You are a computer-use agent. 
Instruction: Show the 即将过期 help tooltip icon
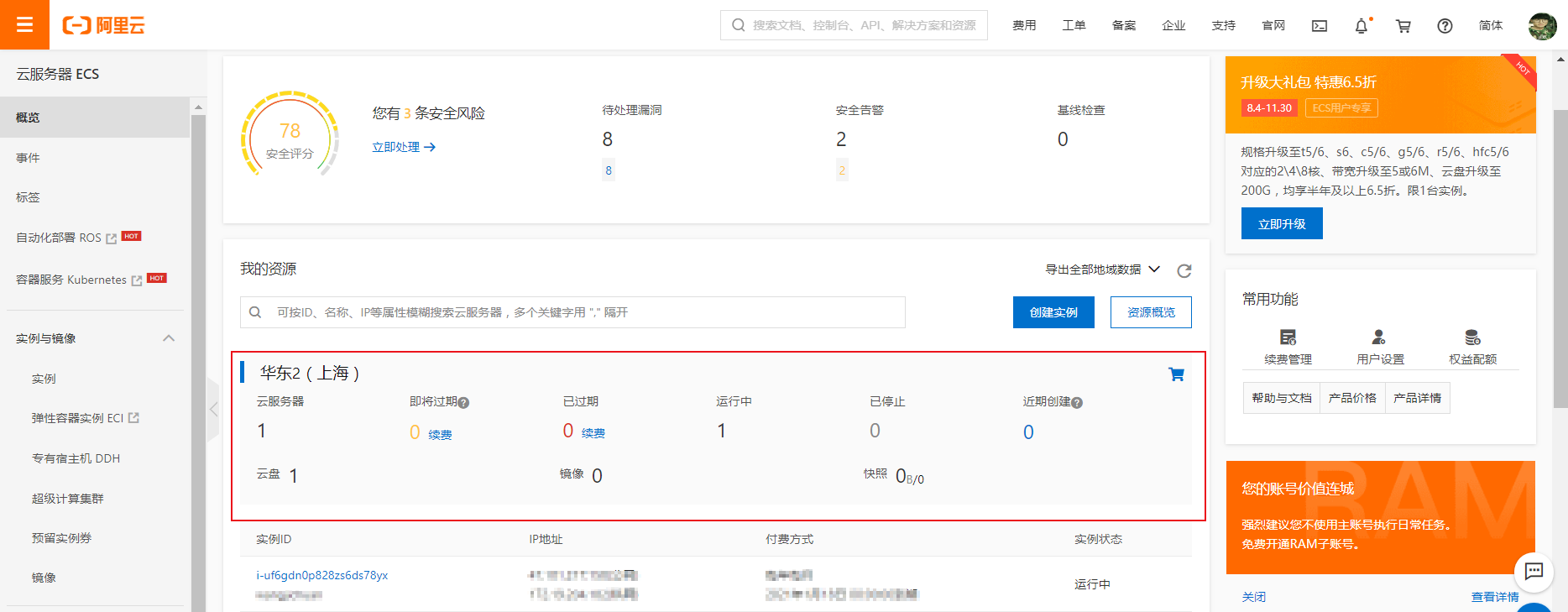463,403
